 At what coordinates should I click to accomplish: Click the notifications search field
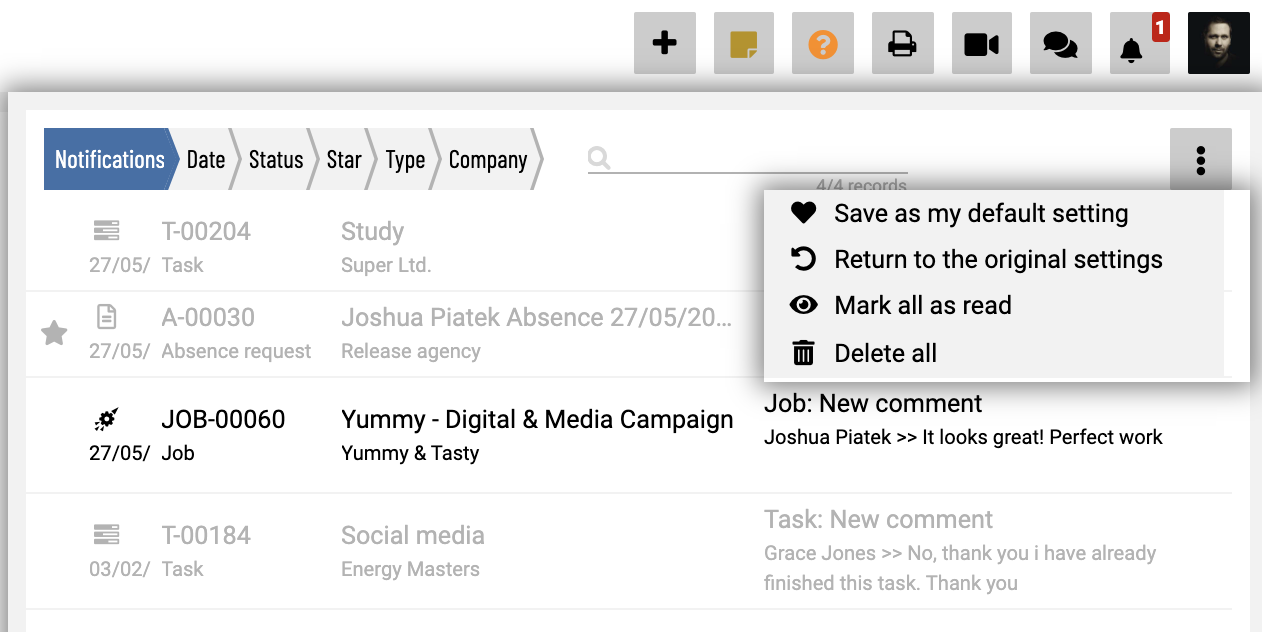point(755,158)
